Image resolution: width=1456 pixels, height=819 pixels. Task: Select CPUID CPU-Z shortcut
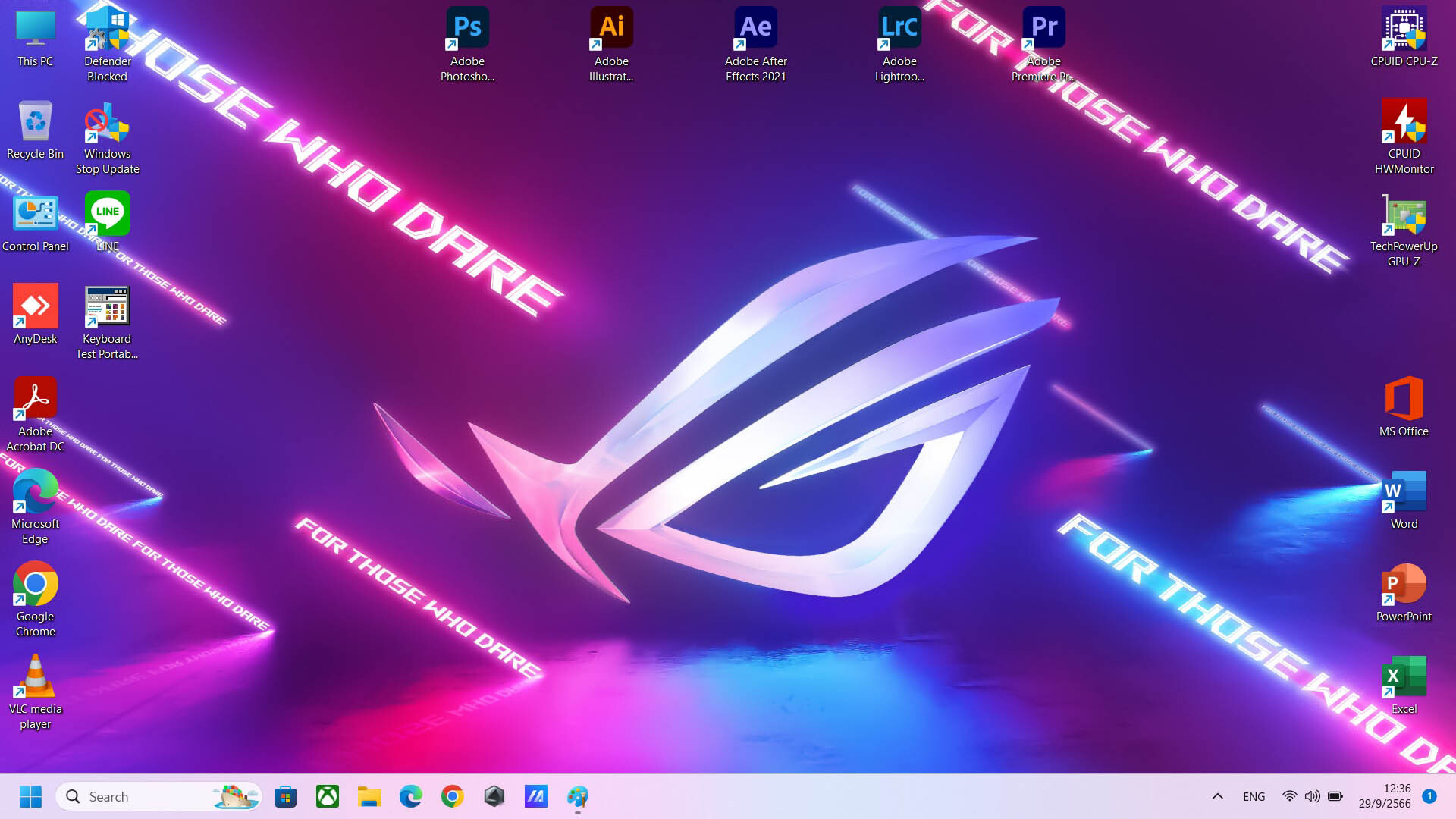click(x=1404, y=38)
